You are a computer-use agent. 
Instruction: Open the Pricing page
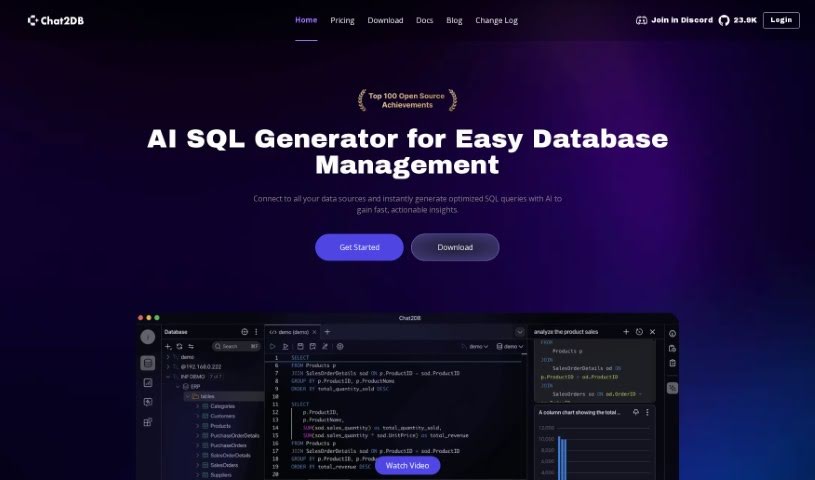pos(342,20)
